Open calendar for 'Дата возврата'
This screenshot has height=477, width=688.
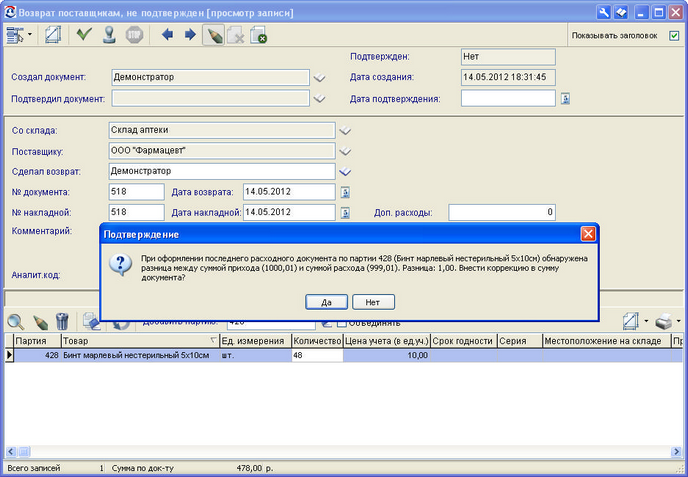click(345, 192)
